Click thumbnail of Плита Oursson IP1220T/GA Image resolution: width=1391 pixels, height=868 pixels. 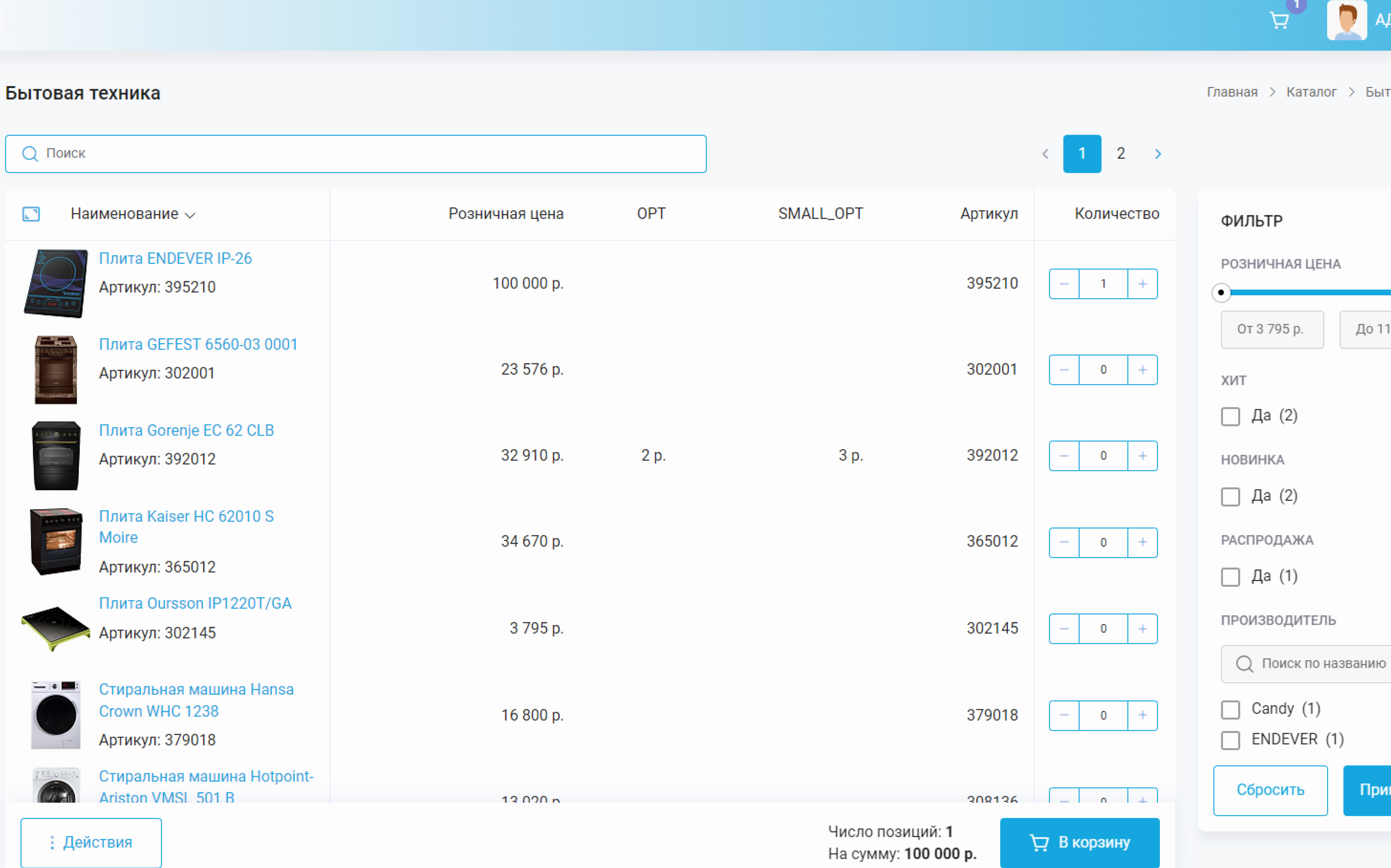[x=56, y=628]
